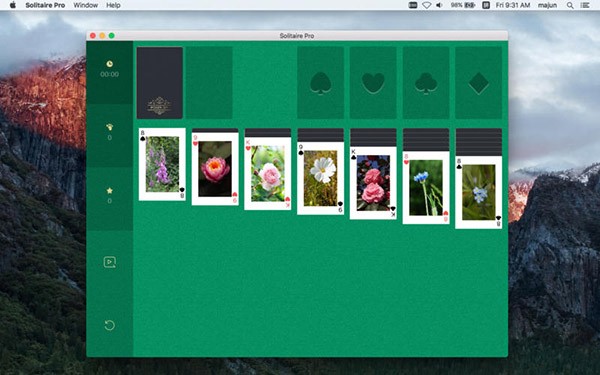Screen dimensions: 600x375
Task: Select the 9 of hearts card
Action: [215, 169]
